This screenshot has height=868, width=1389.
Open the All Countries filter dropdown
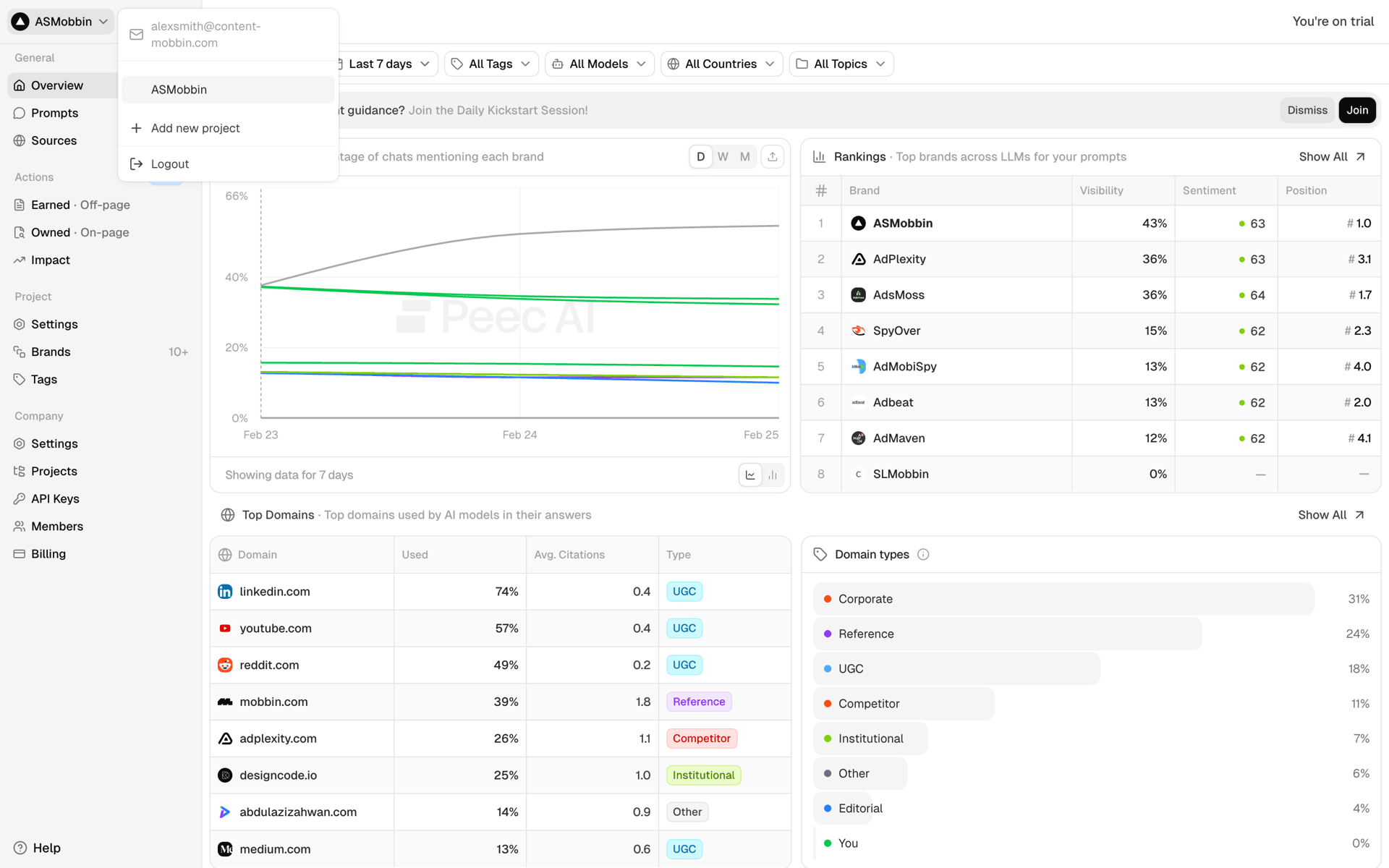[722, 64]
